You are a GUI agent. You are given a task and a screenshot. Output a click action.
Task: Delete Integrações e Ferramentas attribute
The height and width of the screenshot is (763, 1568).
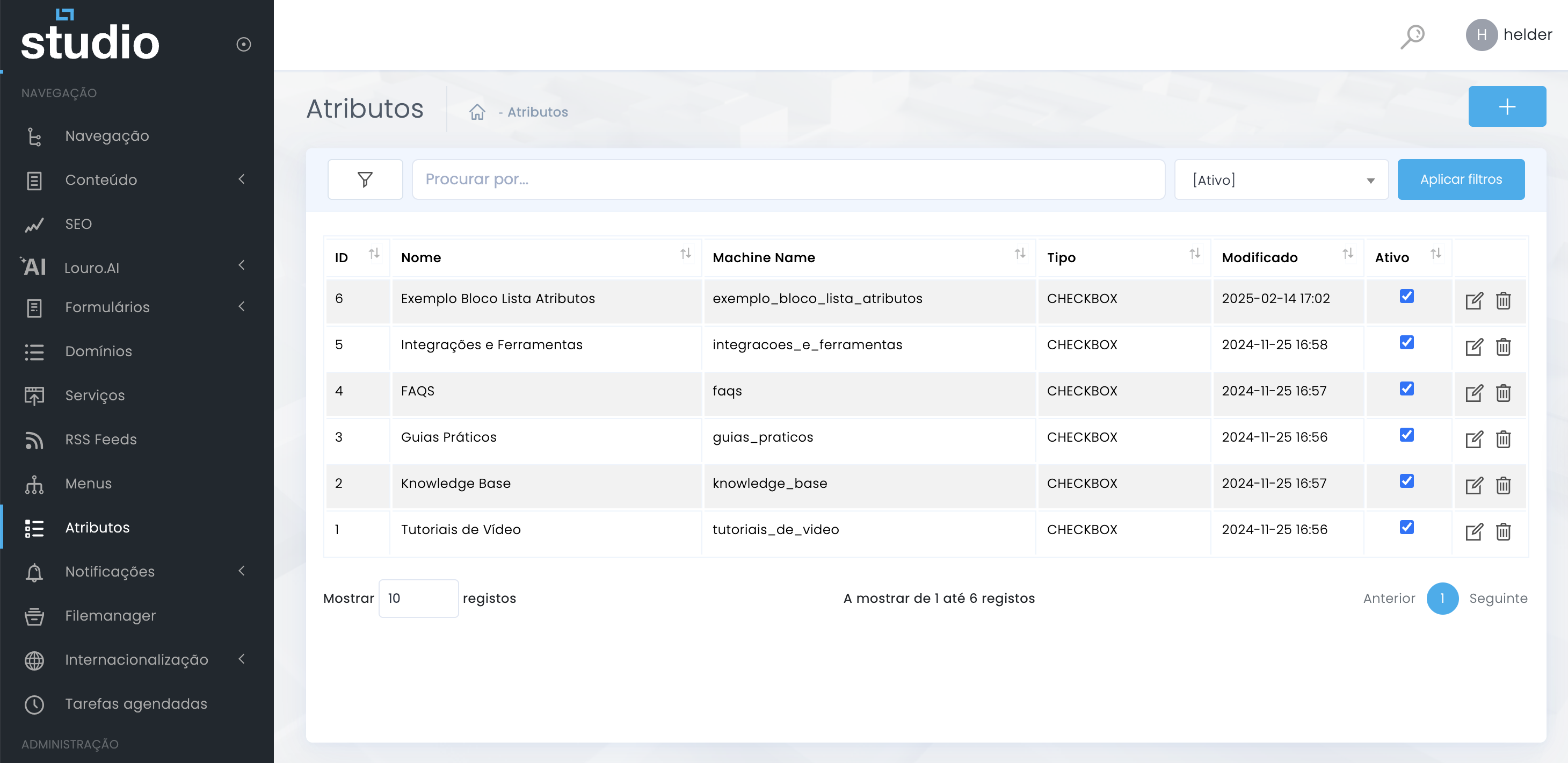tap(1503, 347)
